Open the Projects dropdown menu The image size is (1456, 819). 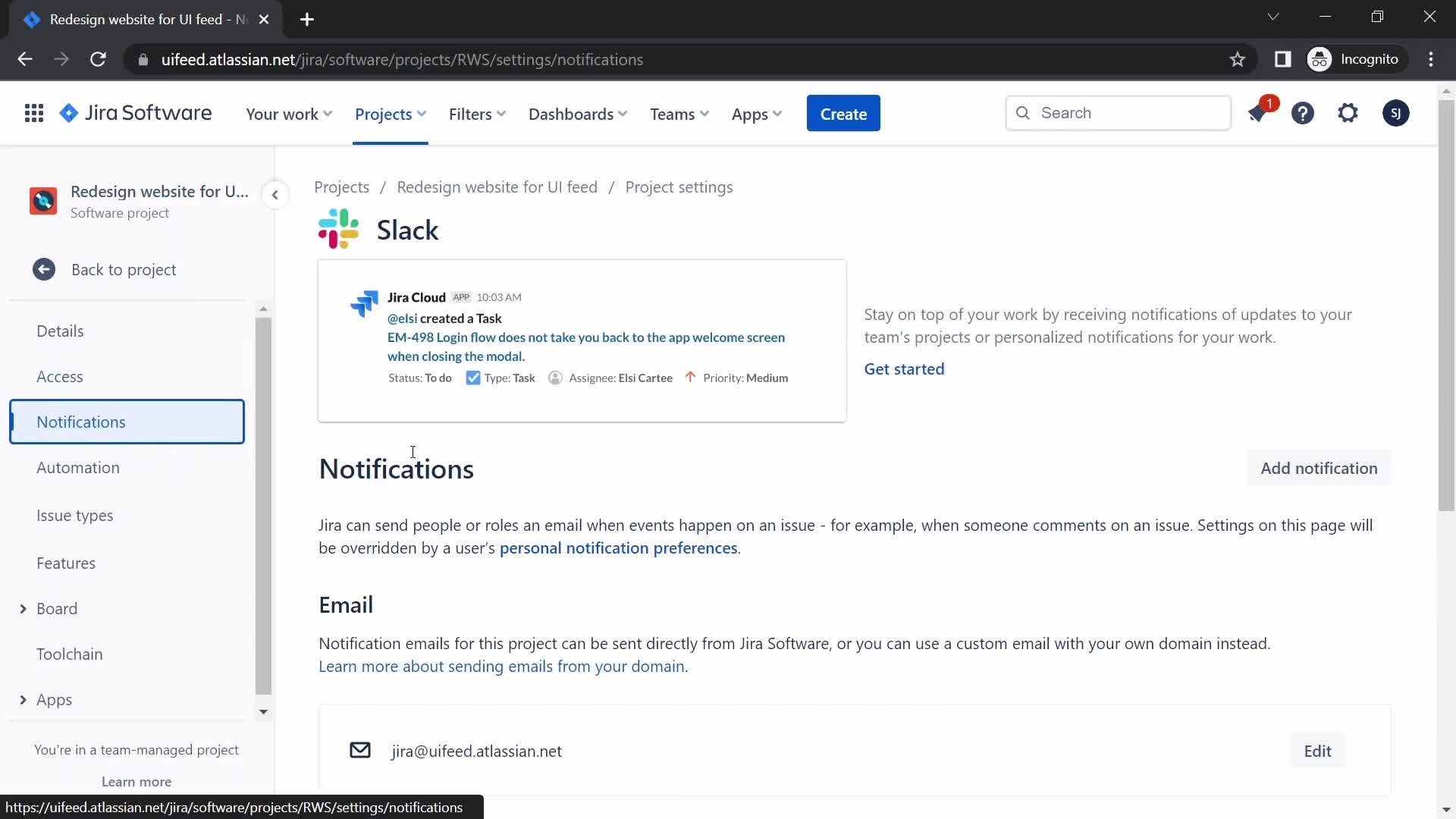coord(391,114)
